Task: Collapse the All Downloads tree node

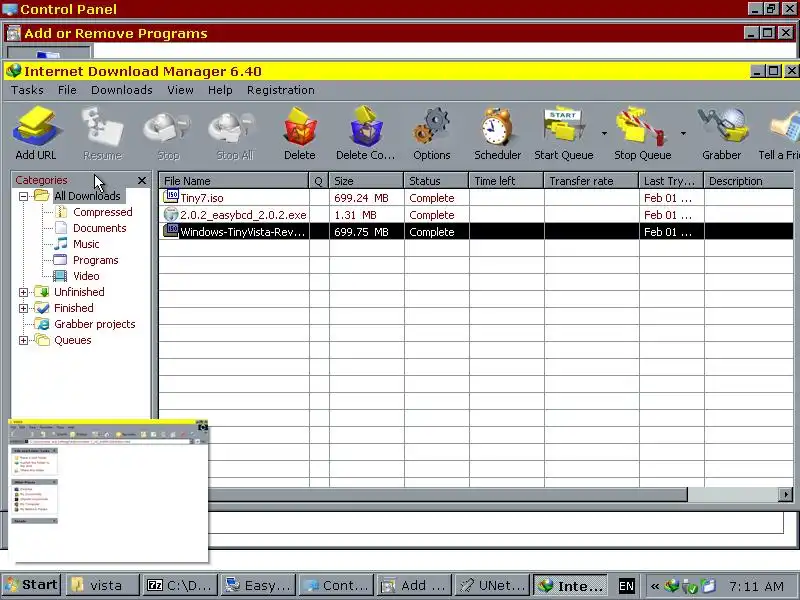Action: pos(23,196)
